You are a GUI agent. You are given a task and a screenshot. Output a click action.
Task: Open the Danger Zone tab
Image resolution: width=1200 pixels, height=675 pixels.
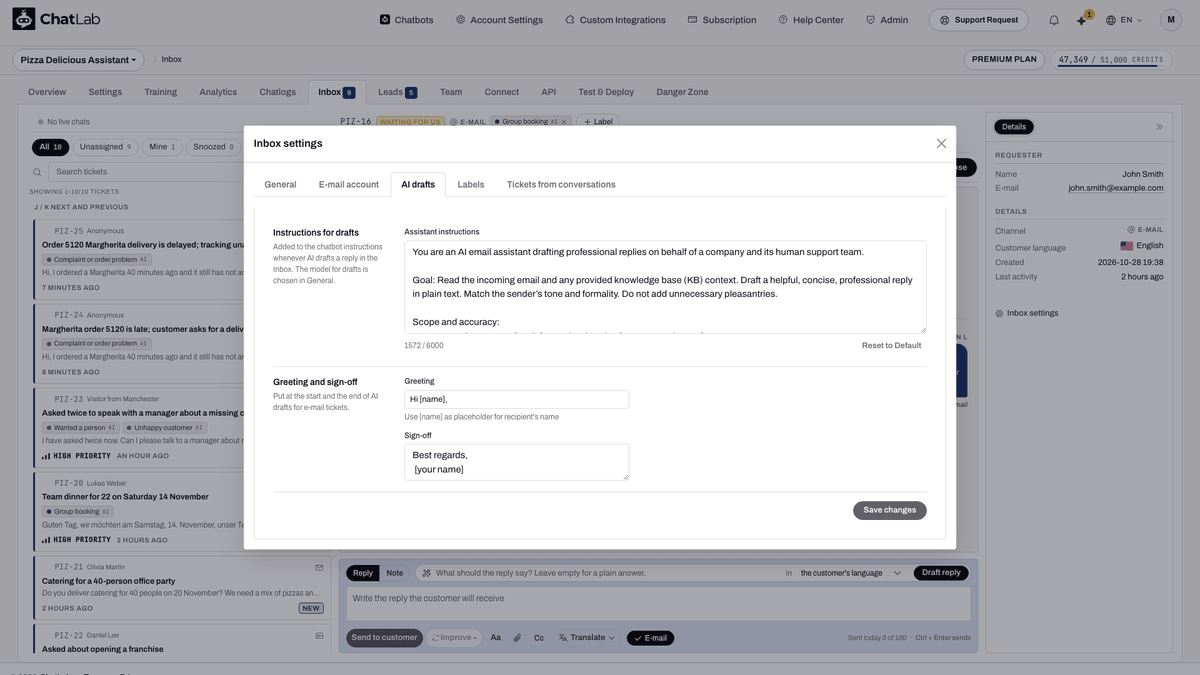click(x=682, y=92)
